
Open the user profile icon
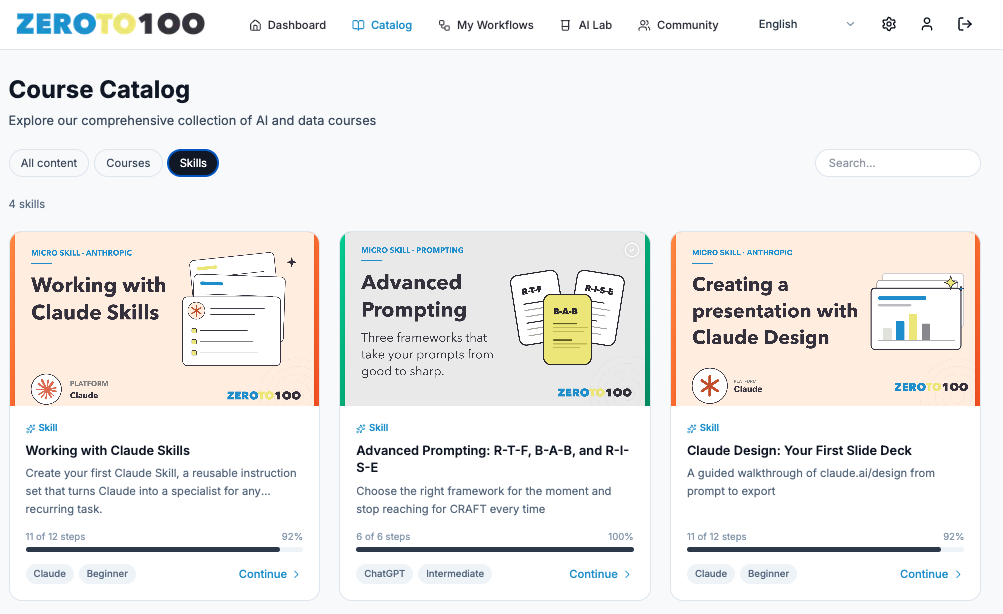pos(926,24)
